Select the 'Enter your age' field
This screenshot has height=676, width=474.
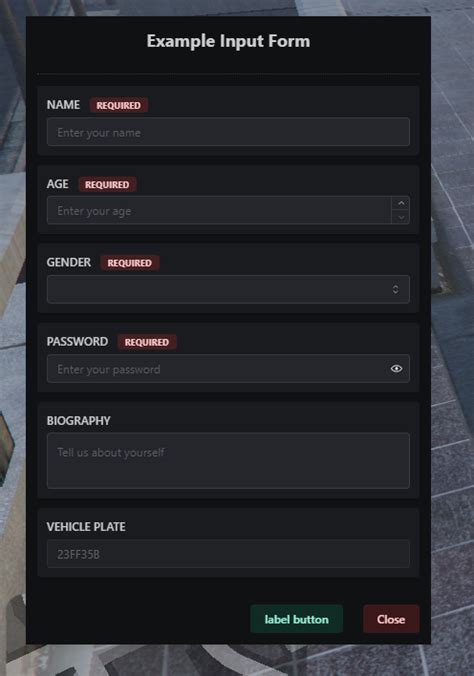(219, 210)
